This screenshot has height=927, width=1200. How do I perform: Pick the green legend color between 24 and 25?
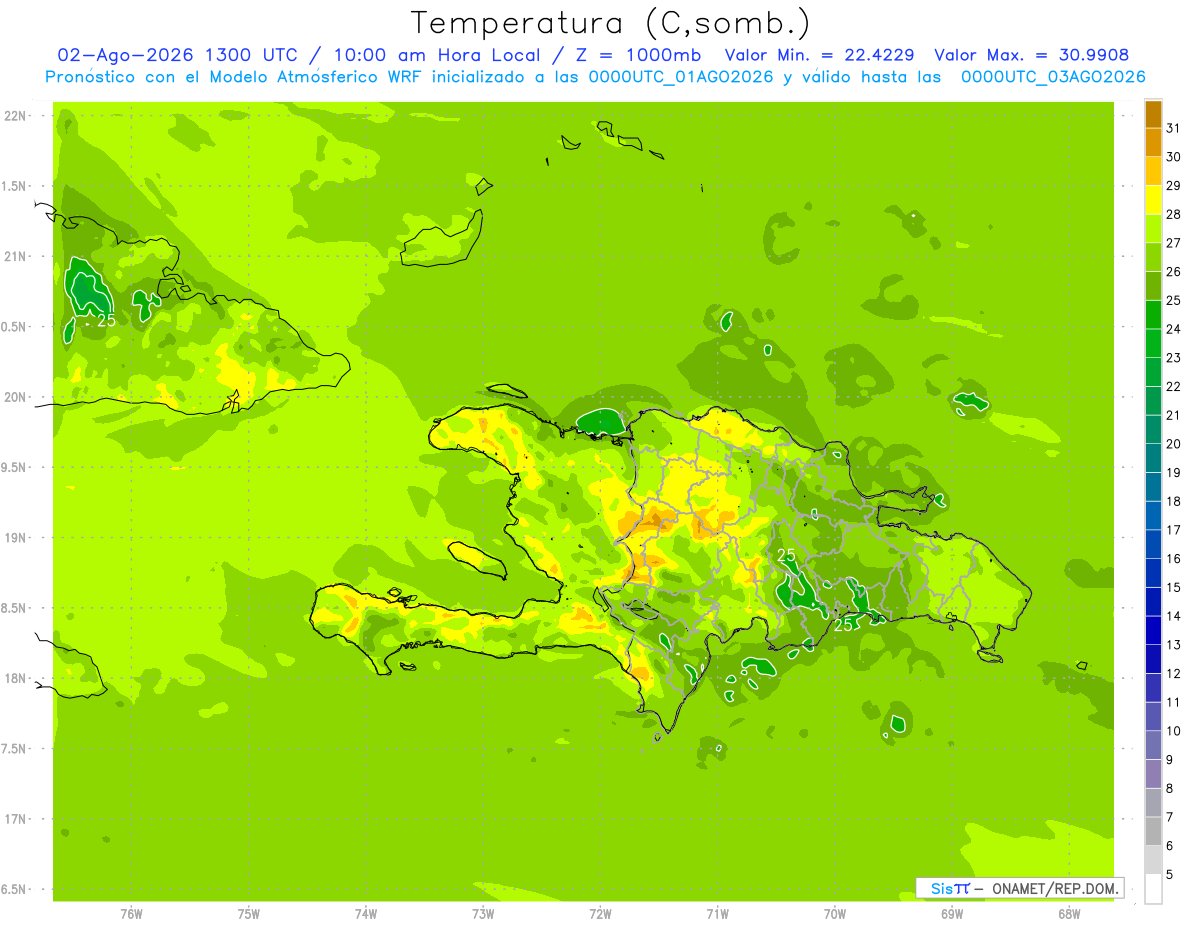1153,315
